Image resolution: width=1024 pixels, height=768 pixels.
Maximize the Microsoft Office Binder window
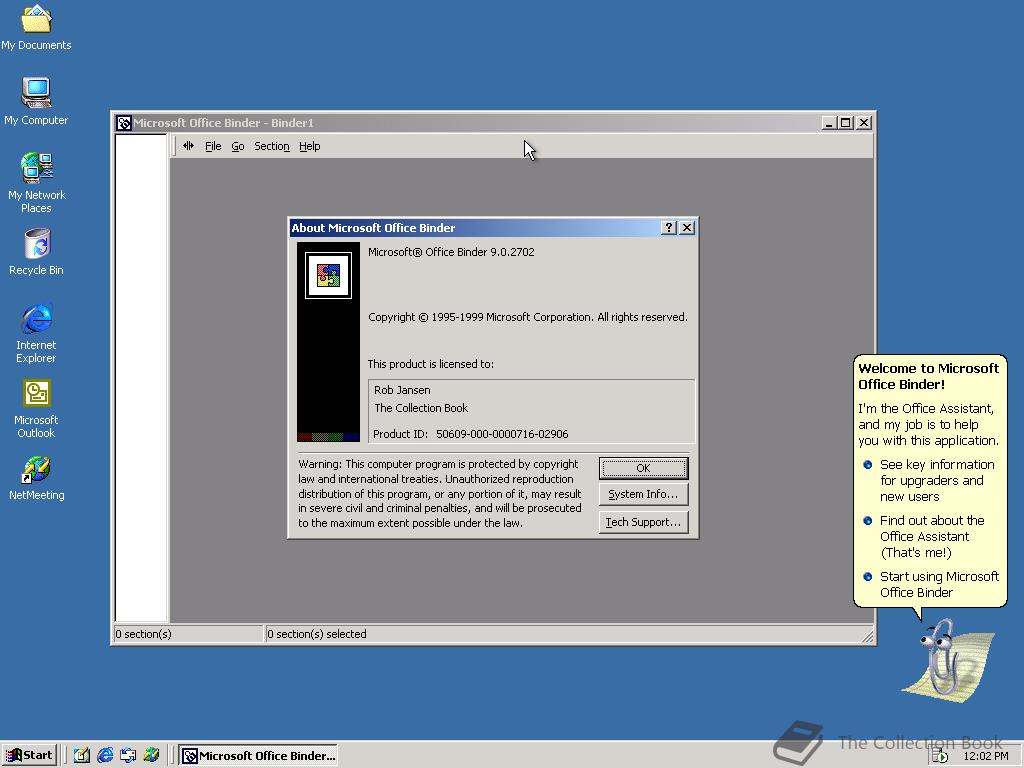tap(846, 123)
